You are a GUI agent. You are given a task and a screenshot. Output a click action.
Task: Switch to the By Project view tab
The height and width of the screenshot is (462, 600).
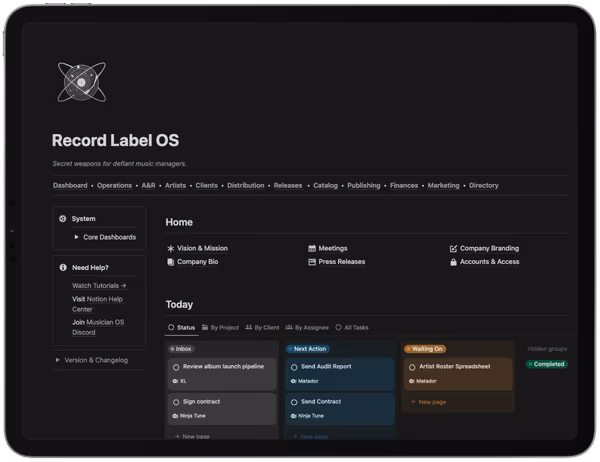point(220,328)
